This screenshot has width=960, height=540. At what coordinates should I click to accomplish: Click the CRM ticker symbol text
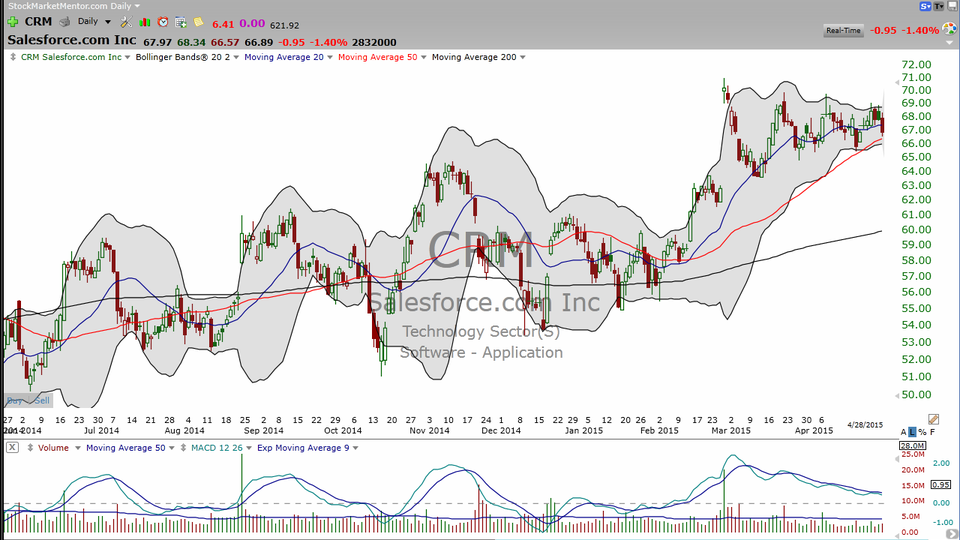tap(38, 21)
